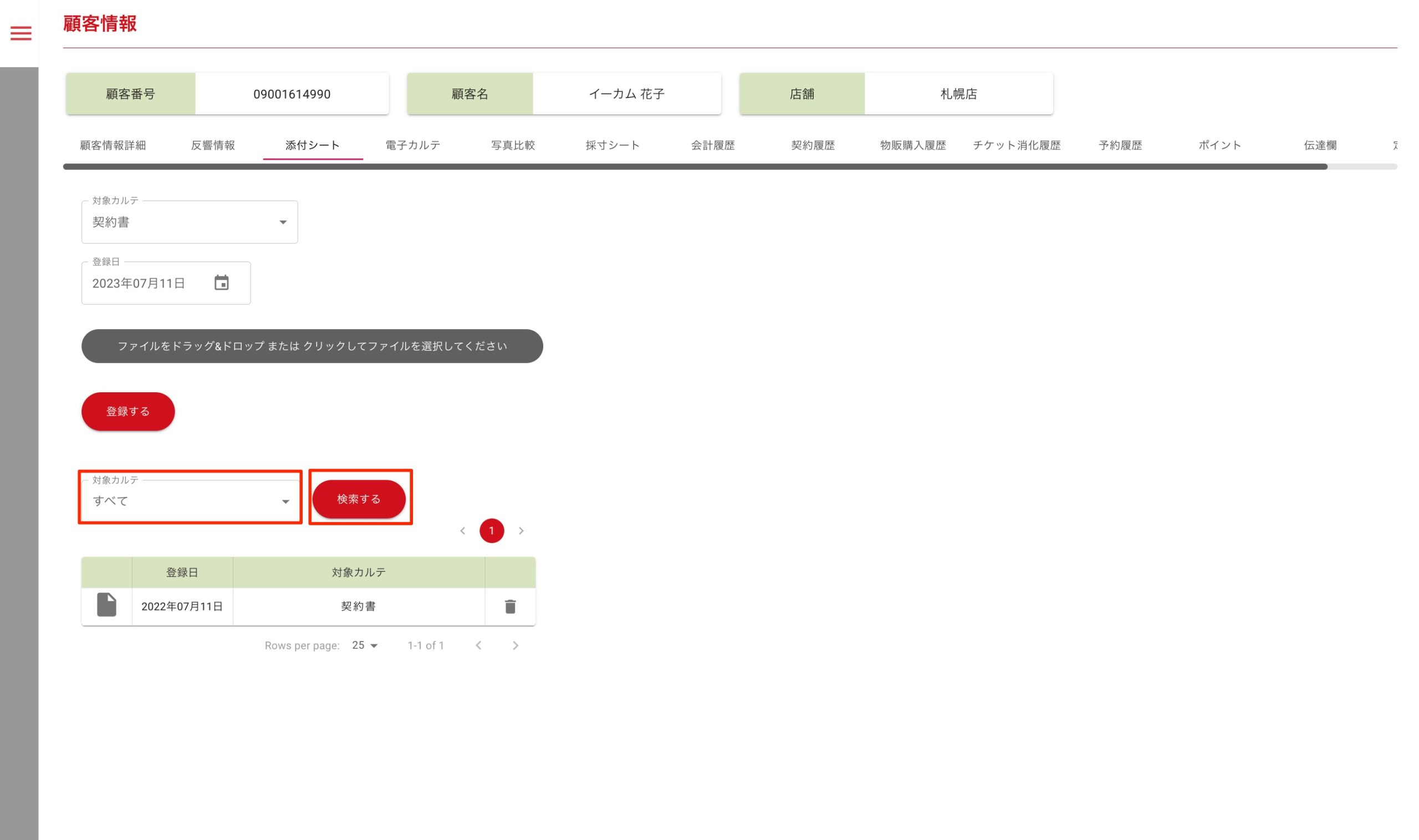Go to next page with upper pagination arrow
Viewport: 1419px width, 840px height.
tap(521, 531)
